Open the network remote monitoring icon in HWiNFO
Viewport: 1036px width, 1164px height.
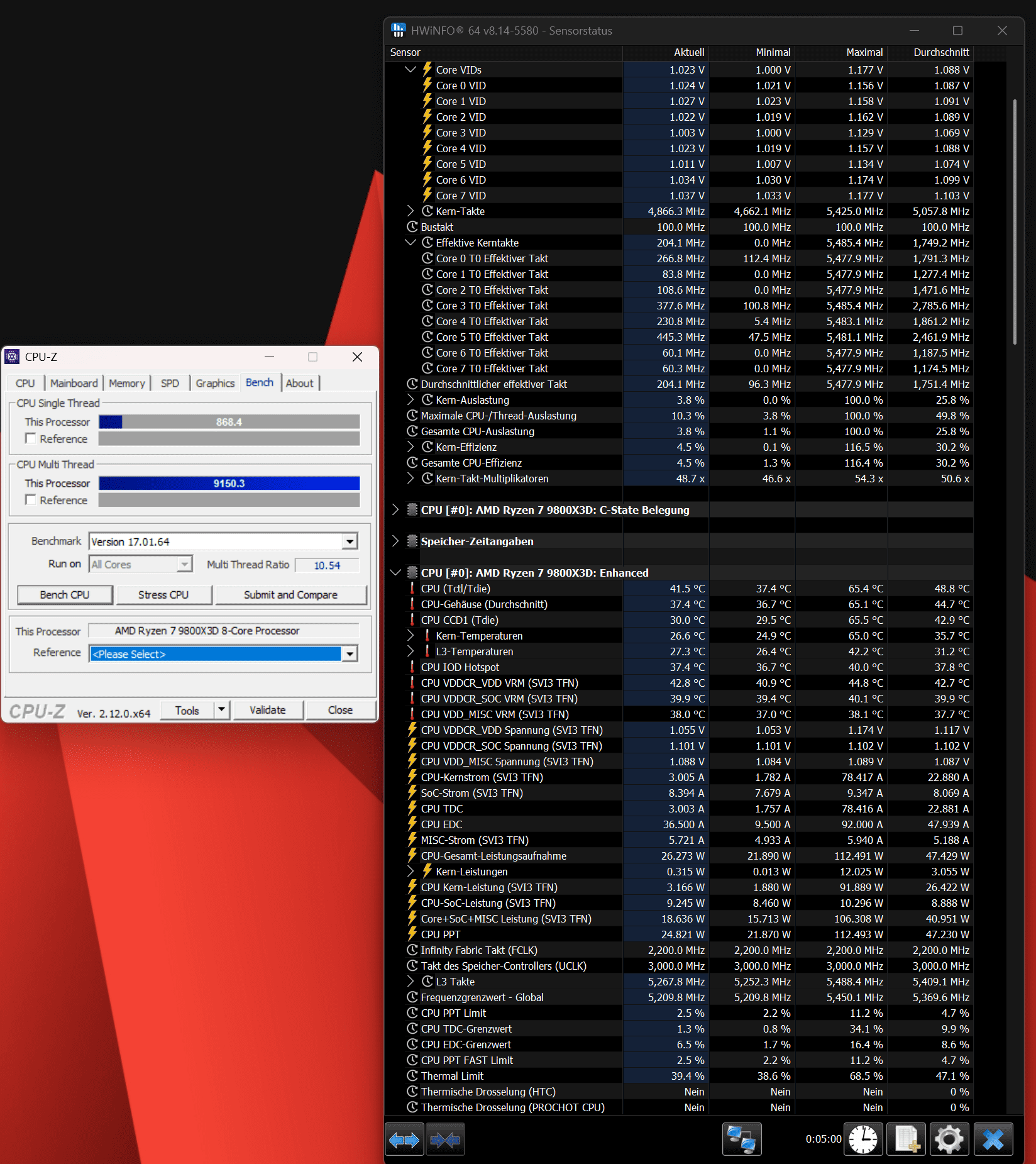coord(742,1139)
